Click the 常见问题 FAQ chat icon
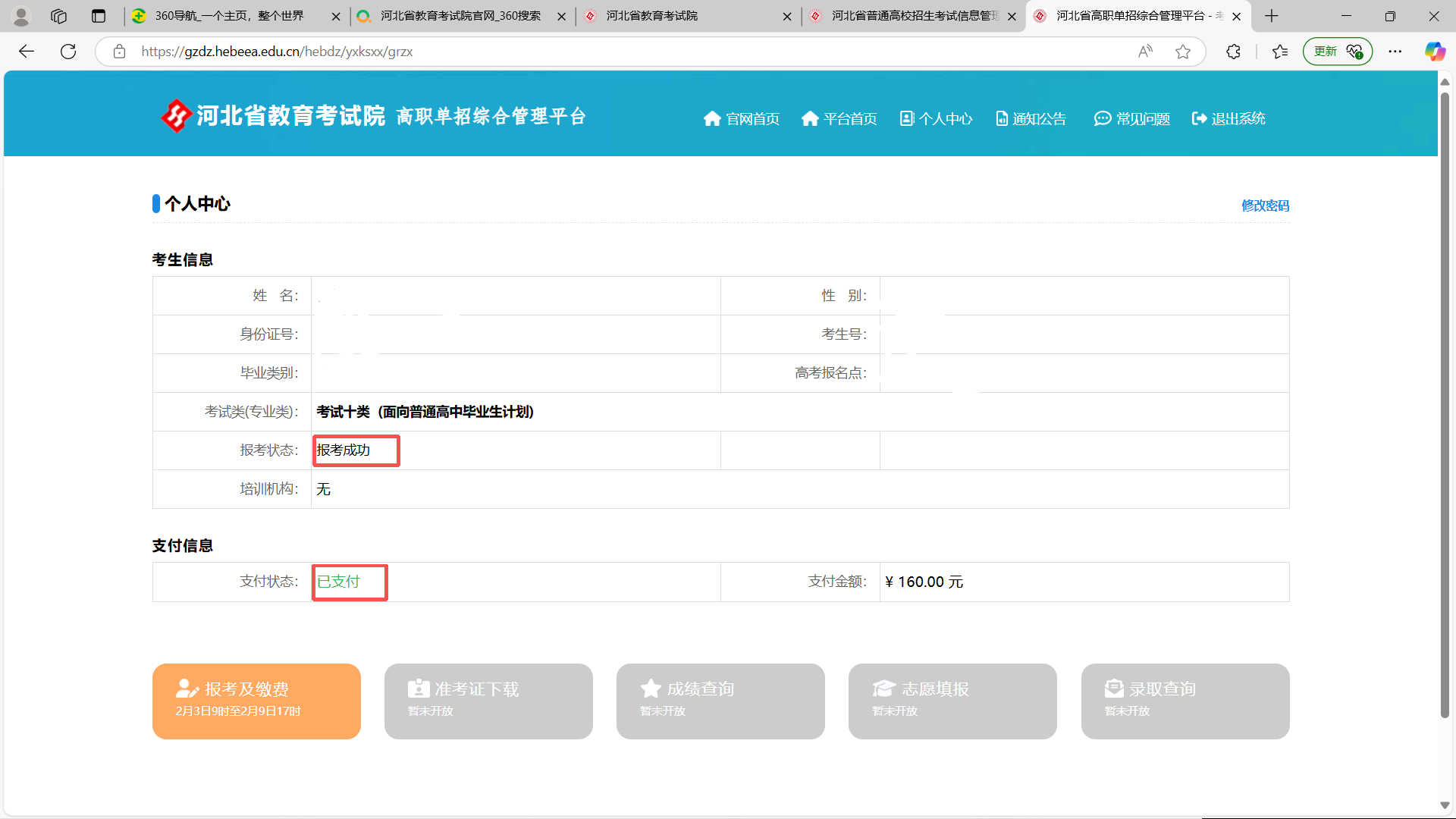 [x=1103, y=118]
